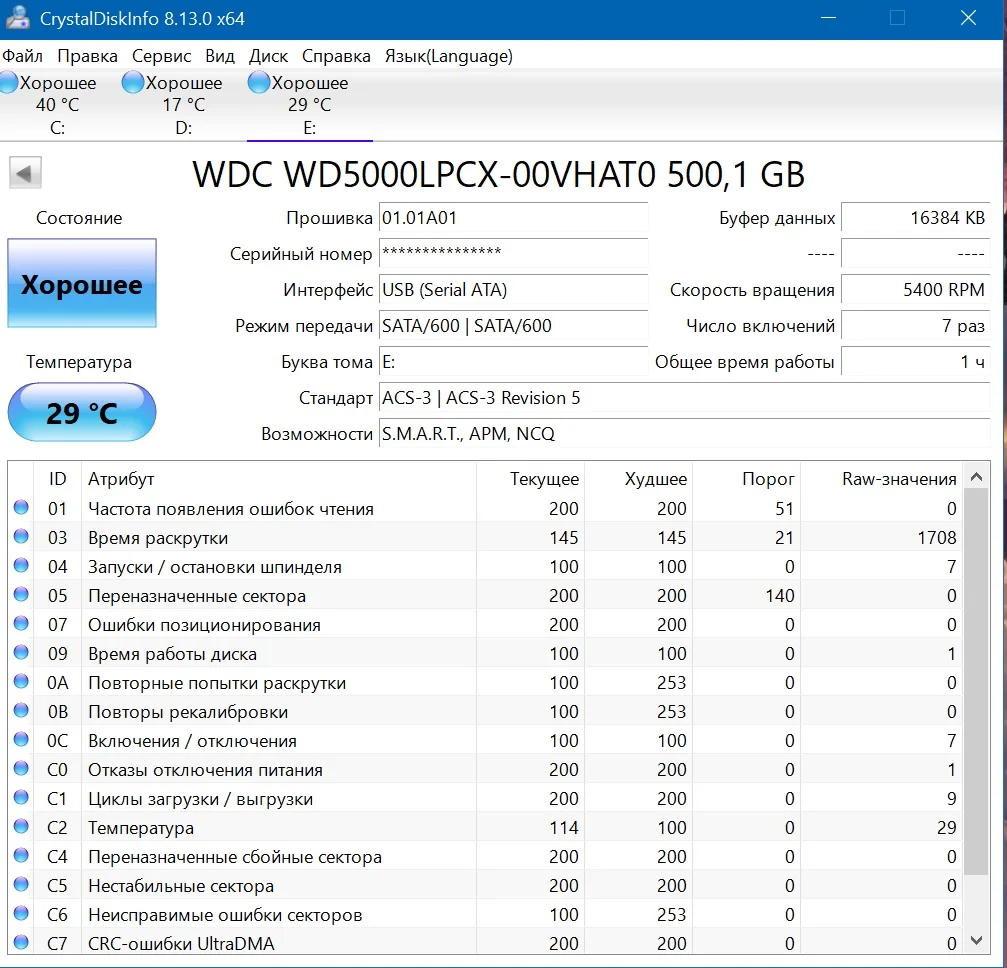
Task: Select row Запуски / остановки шпинделя
Action: click(485, 567)
